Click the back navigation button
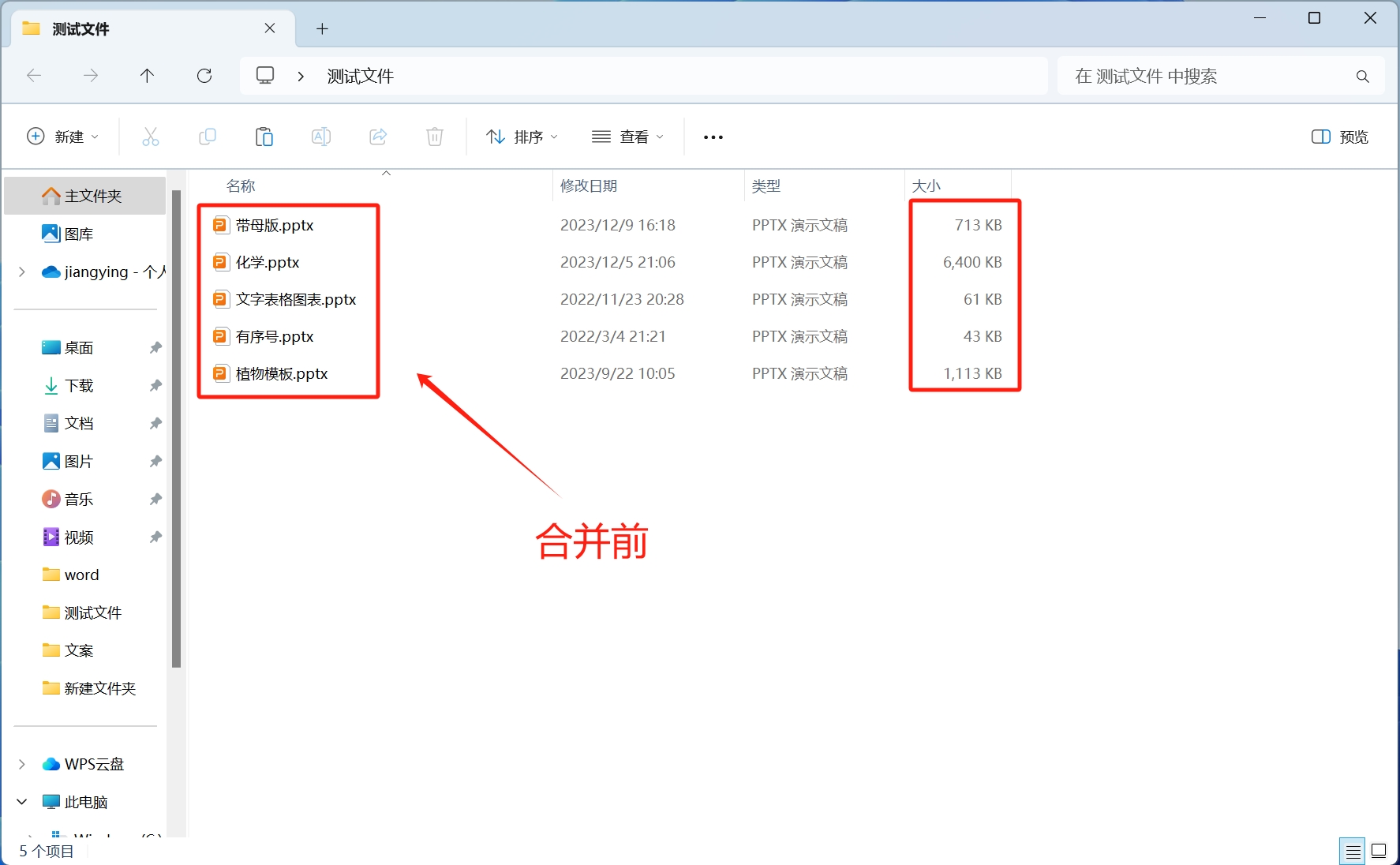Viewport: 1400px width, 865px height. [x=34, y=76]
